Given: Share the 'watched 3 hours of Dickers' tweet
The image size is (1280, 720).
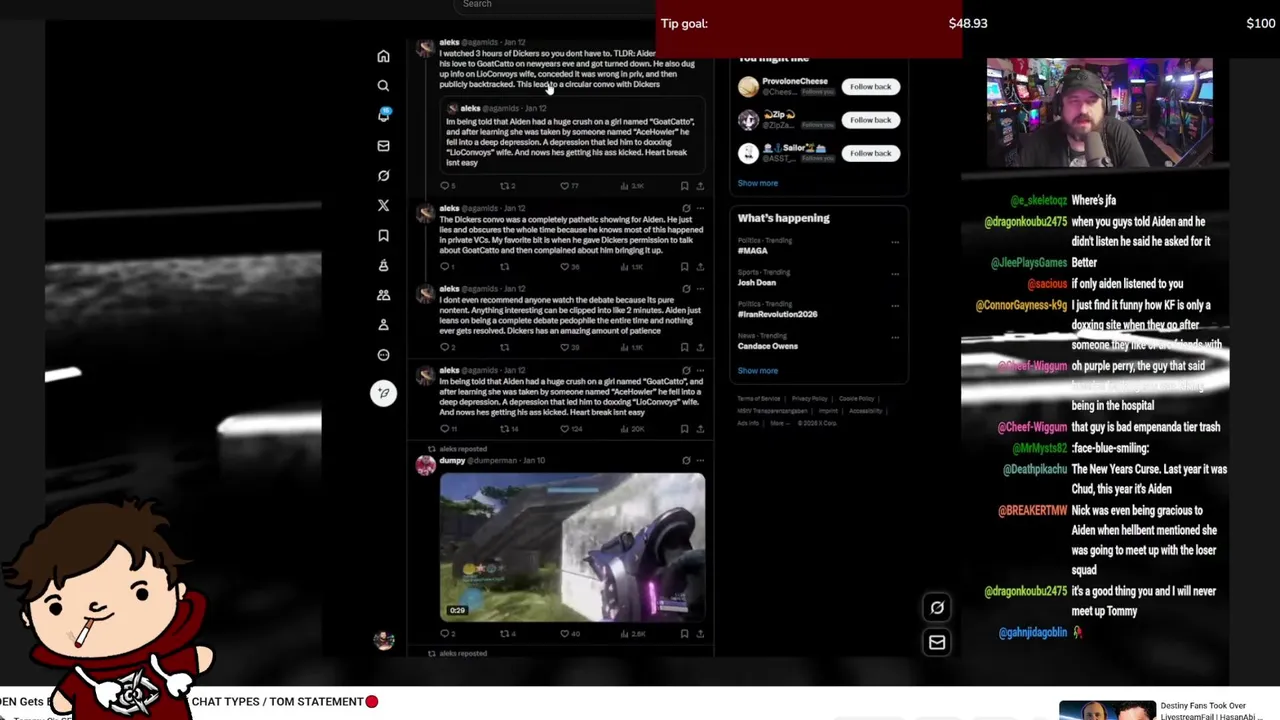Looking at the screenshot, I should pos(700,186).
